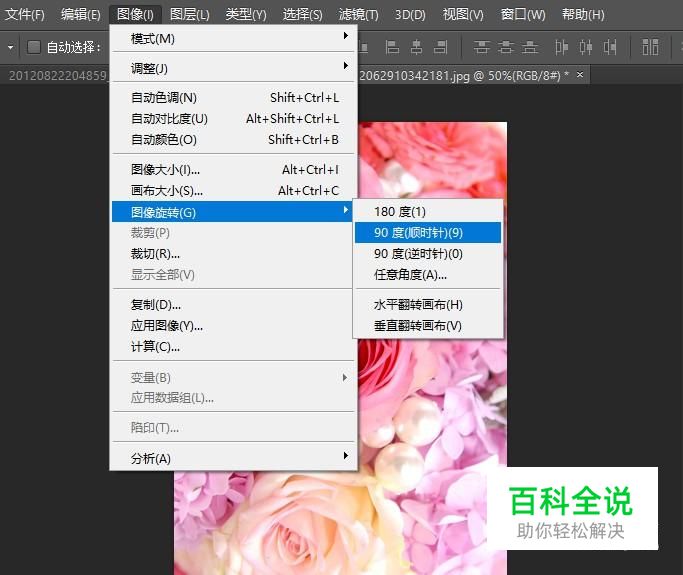Click the distribute top edges icon
The width and height of the screenshot is (683, 575).
[481, 47]
